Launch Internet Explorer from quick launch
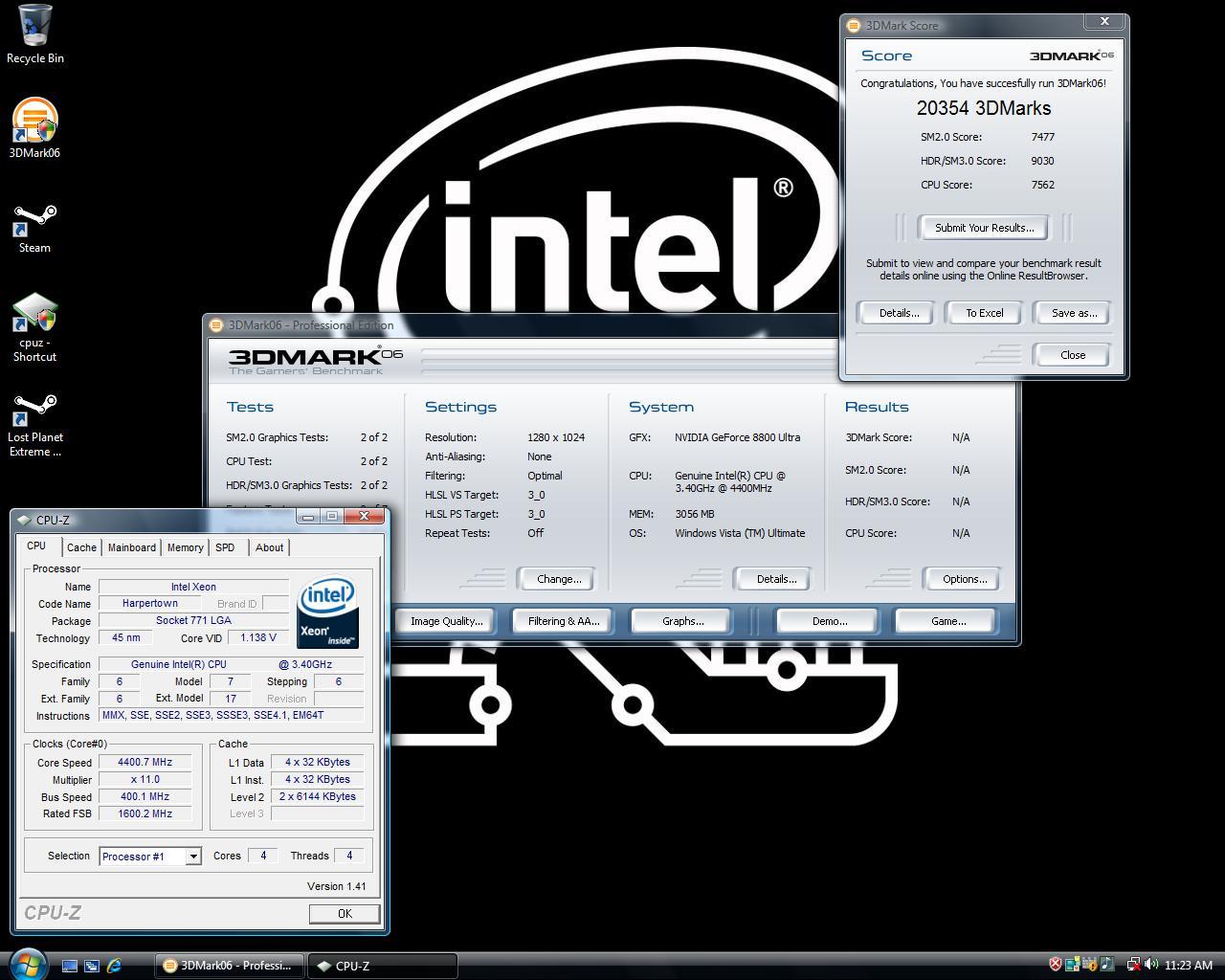This screenshot has height=980, width=1225. click(114, 966)
